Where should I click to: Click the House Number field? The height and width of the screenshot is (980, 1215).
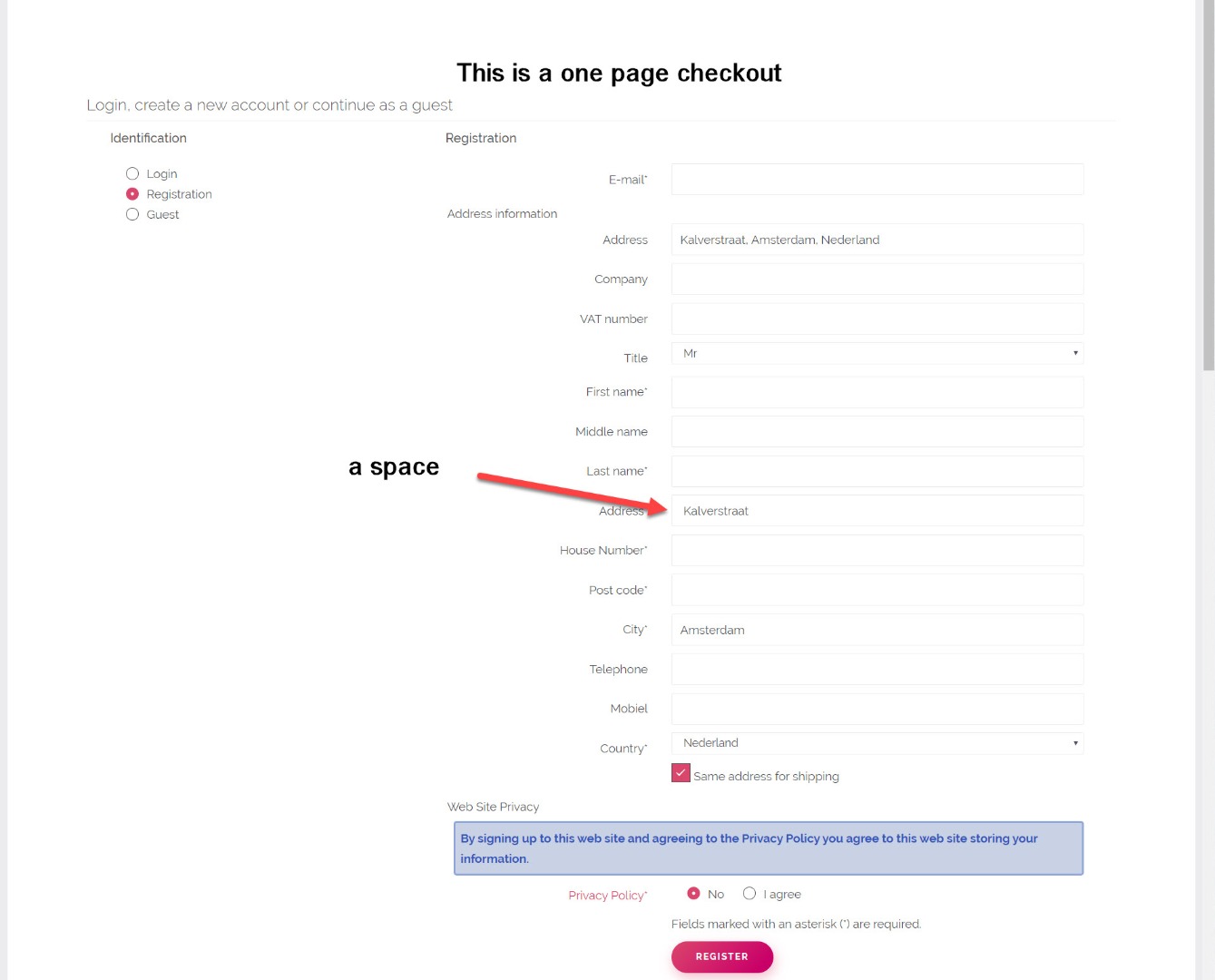click(x=877, y=550)
